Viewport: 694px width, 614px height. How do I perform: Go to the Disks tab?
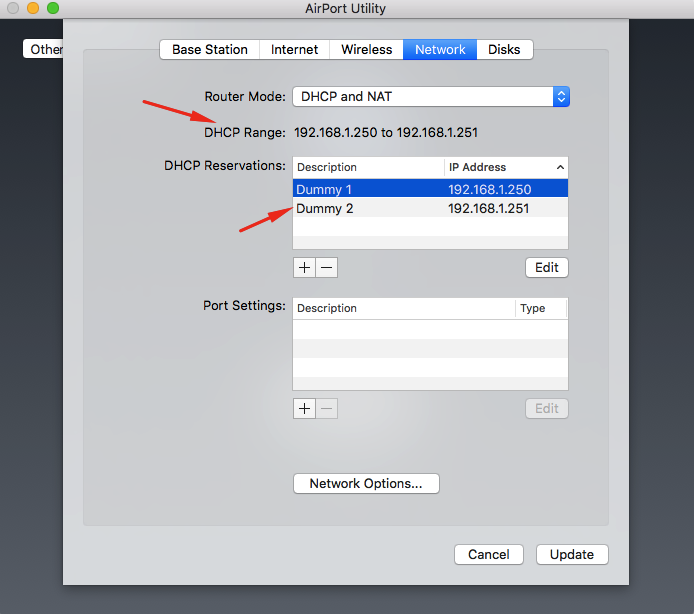tap(504, 50)
